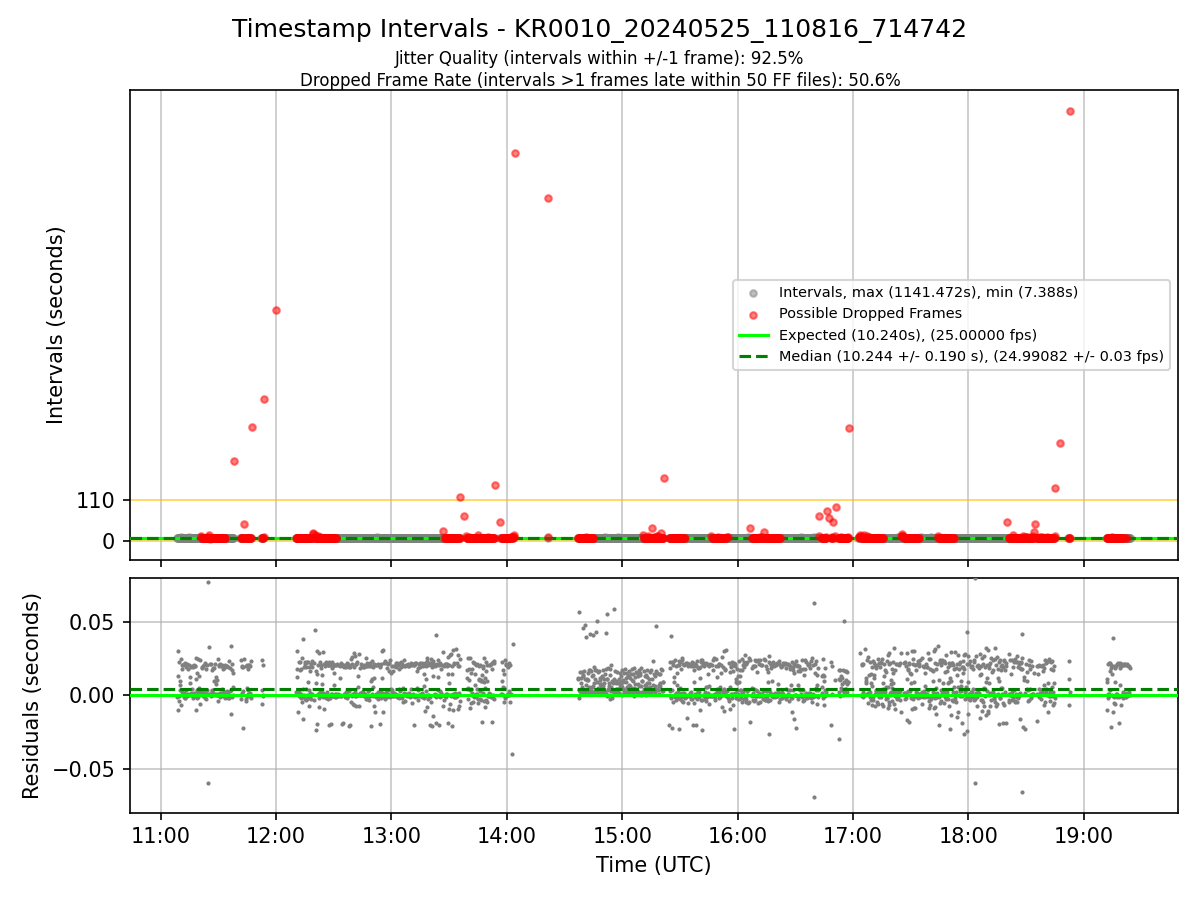This screenshot has height=900, width=1200.
Task: Click the solid green line sample in the legend
Action: click(754, 335)
